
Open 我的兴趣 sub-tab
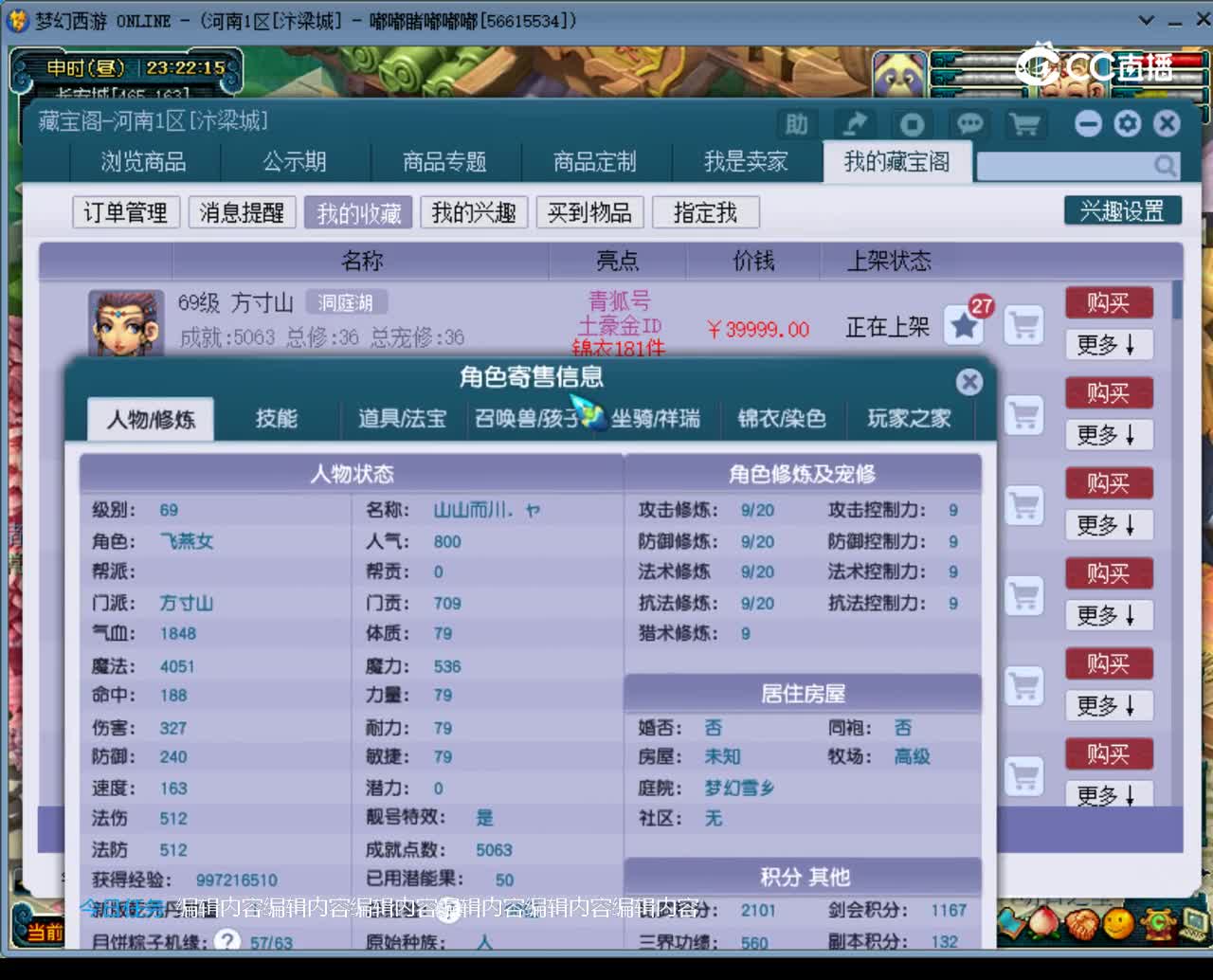coord(474,212)
